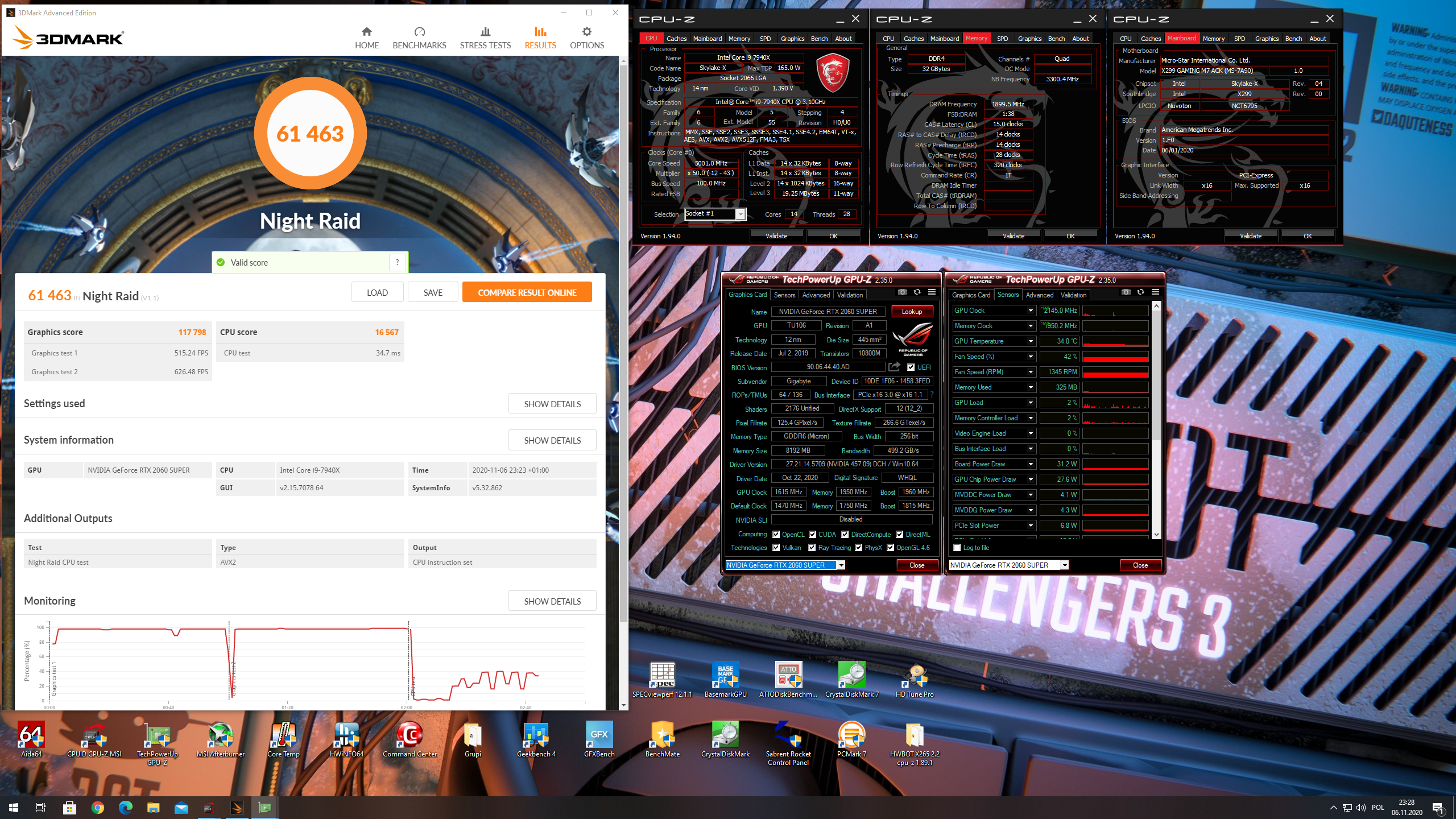This screenshot has height=819, width=1456.
Task: Open the BENCHMARKS section in 3DMark
Action: 419,38
